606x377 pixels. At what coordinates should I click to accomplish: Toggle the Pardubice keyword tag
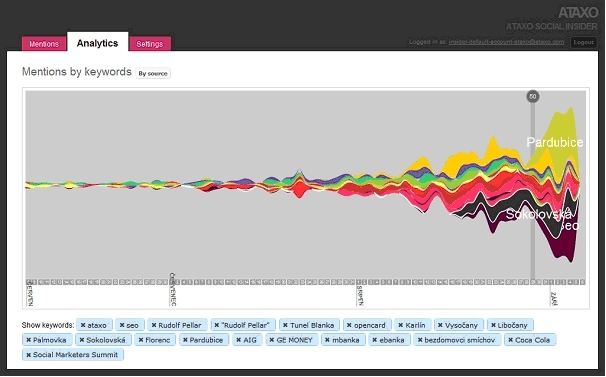click(x=204, y=340)
